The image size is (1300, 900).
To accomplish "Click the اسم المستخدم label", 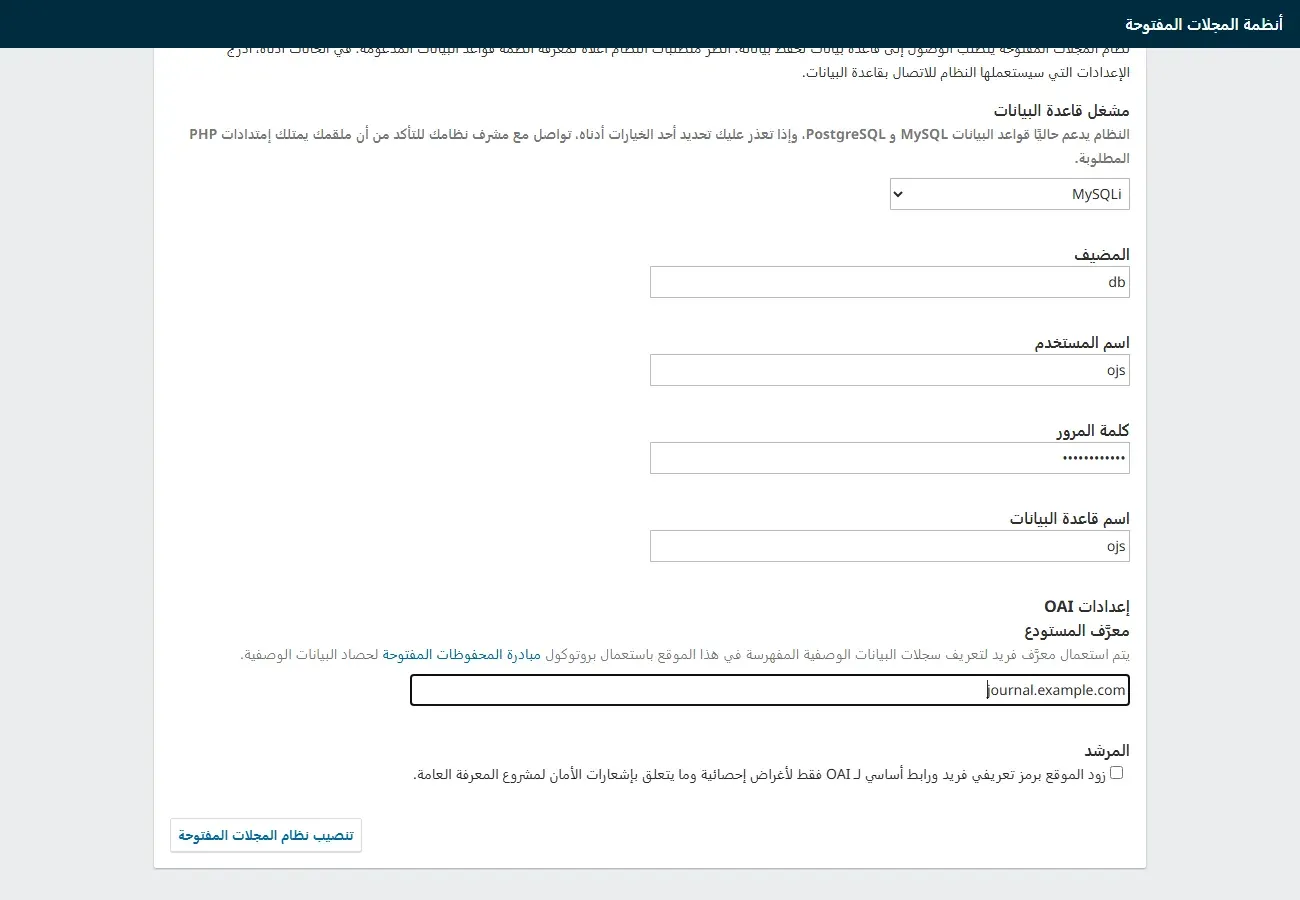I will coord(1082,342).
